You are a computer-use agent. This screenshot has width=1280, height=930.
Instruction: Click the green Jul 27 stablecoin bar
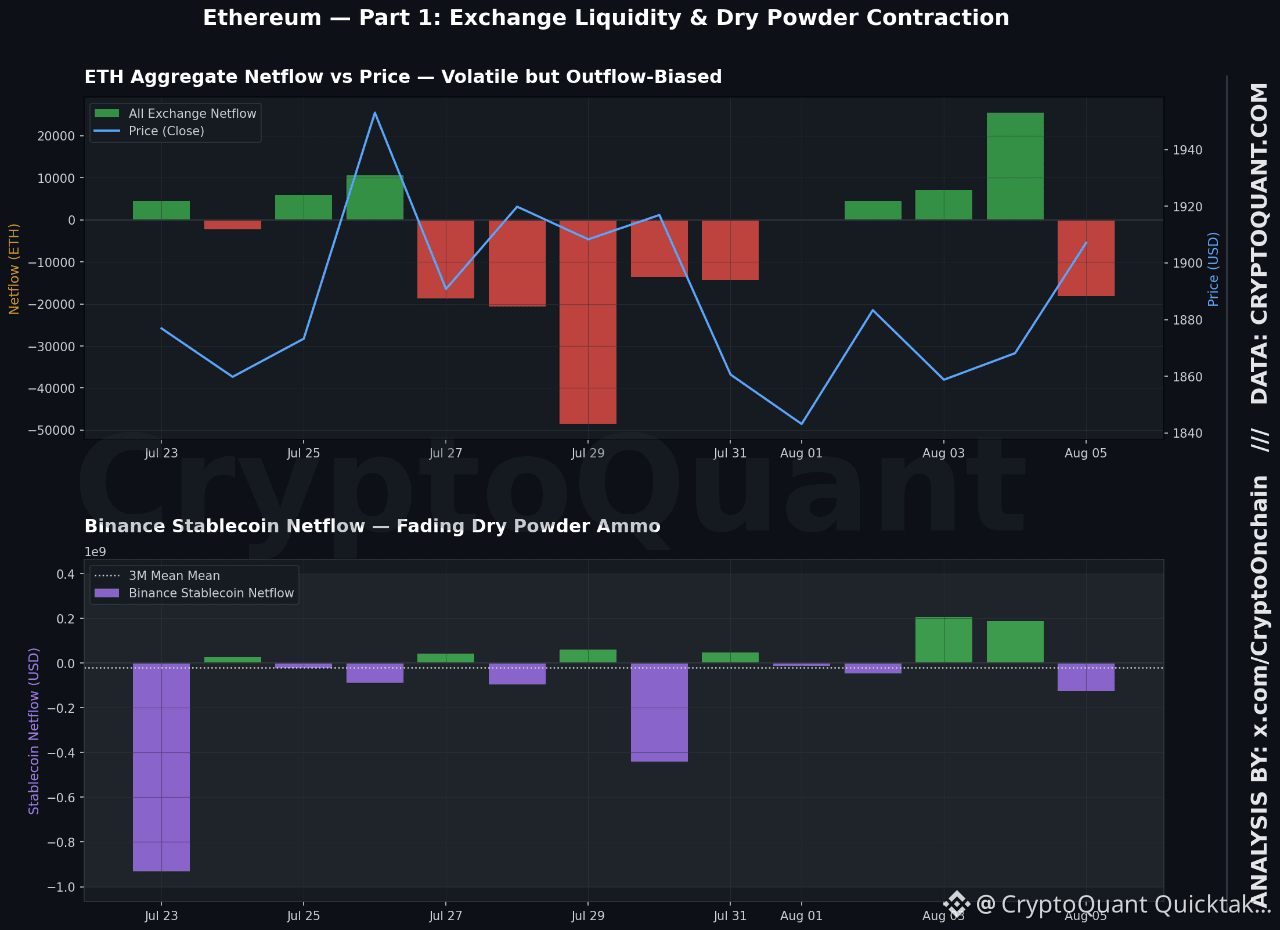pos(446,658)
